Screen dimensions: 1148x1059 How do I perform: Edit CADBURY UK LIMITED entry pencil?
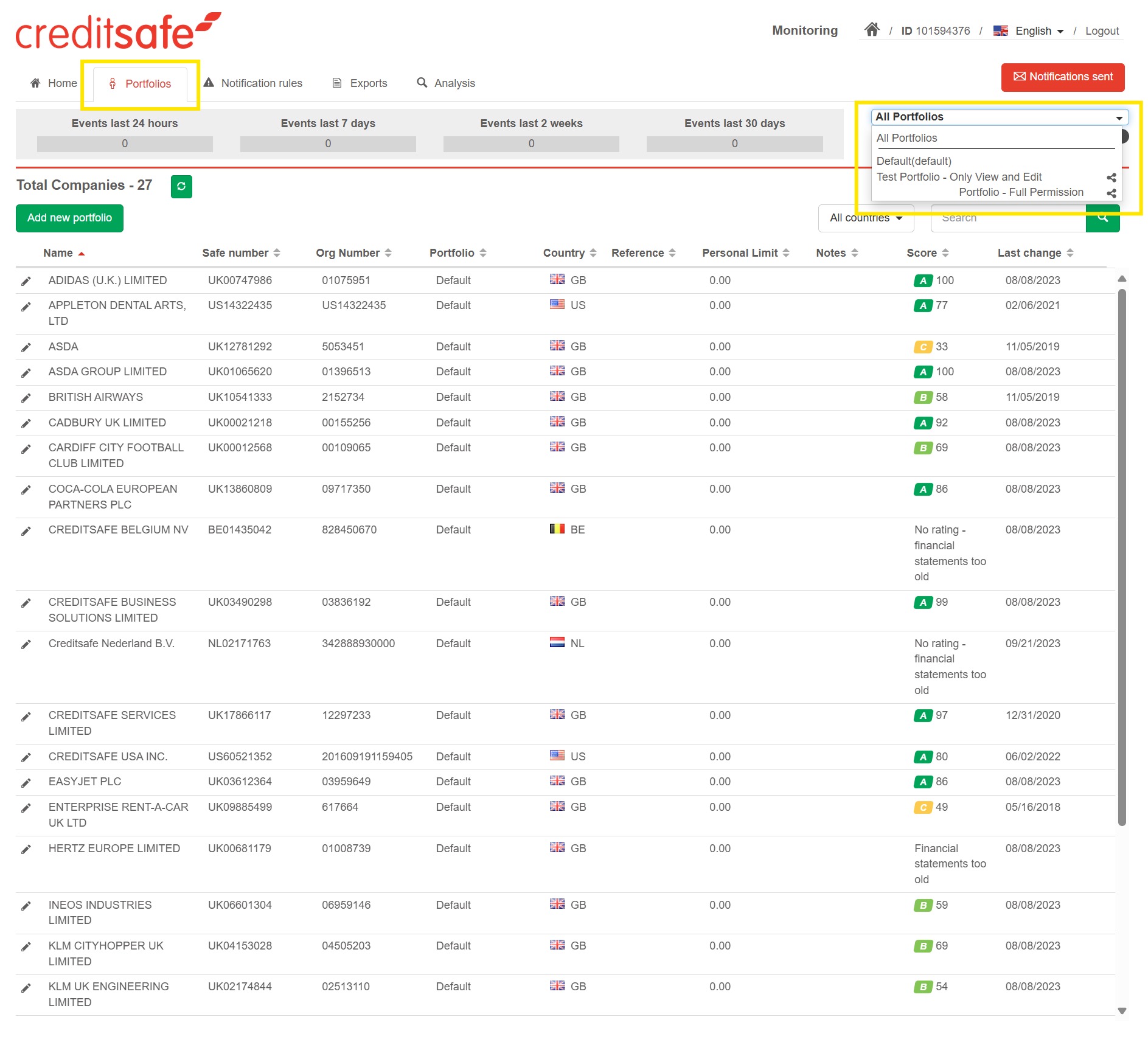[x=26, y=423]
